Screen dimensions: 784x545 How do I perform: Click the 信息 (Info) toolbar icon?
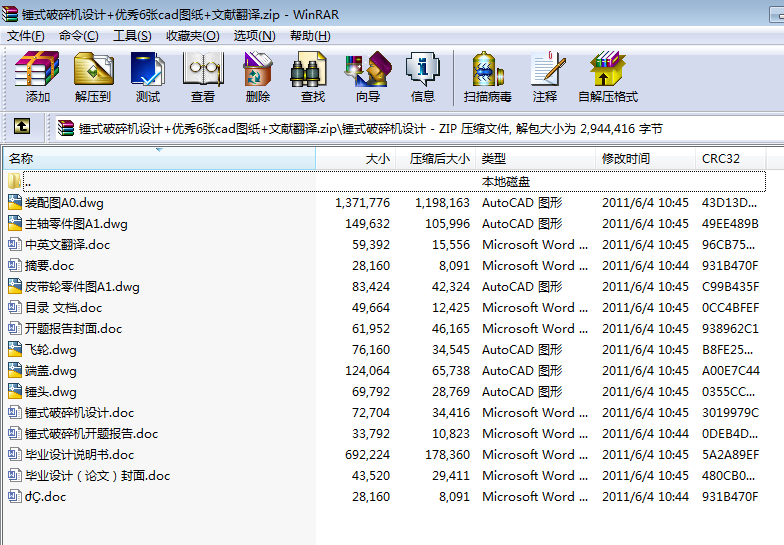click(422, 68)
